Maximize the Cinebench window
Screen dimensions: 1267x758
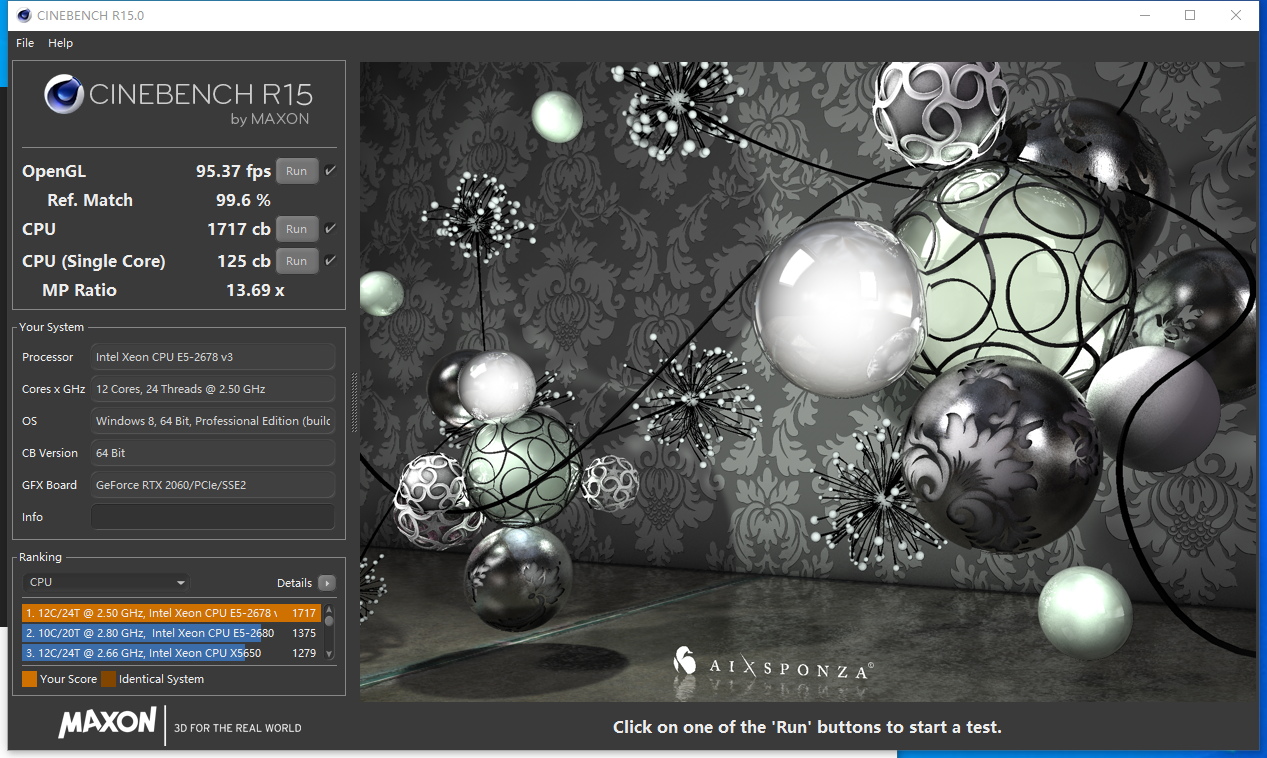tap(1190, 15)
